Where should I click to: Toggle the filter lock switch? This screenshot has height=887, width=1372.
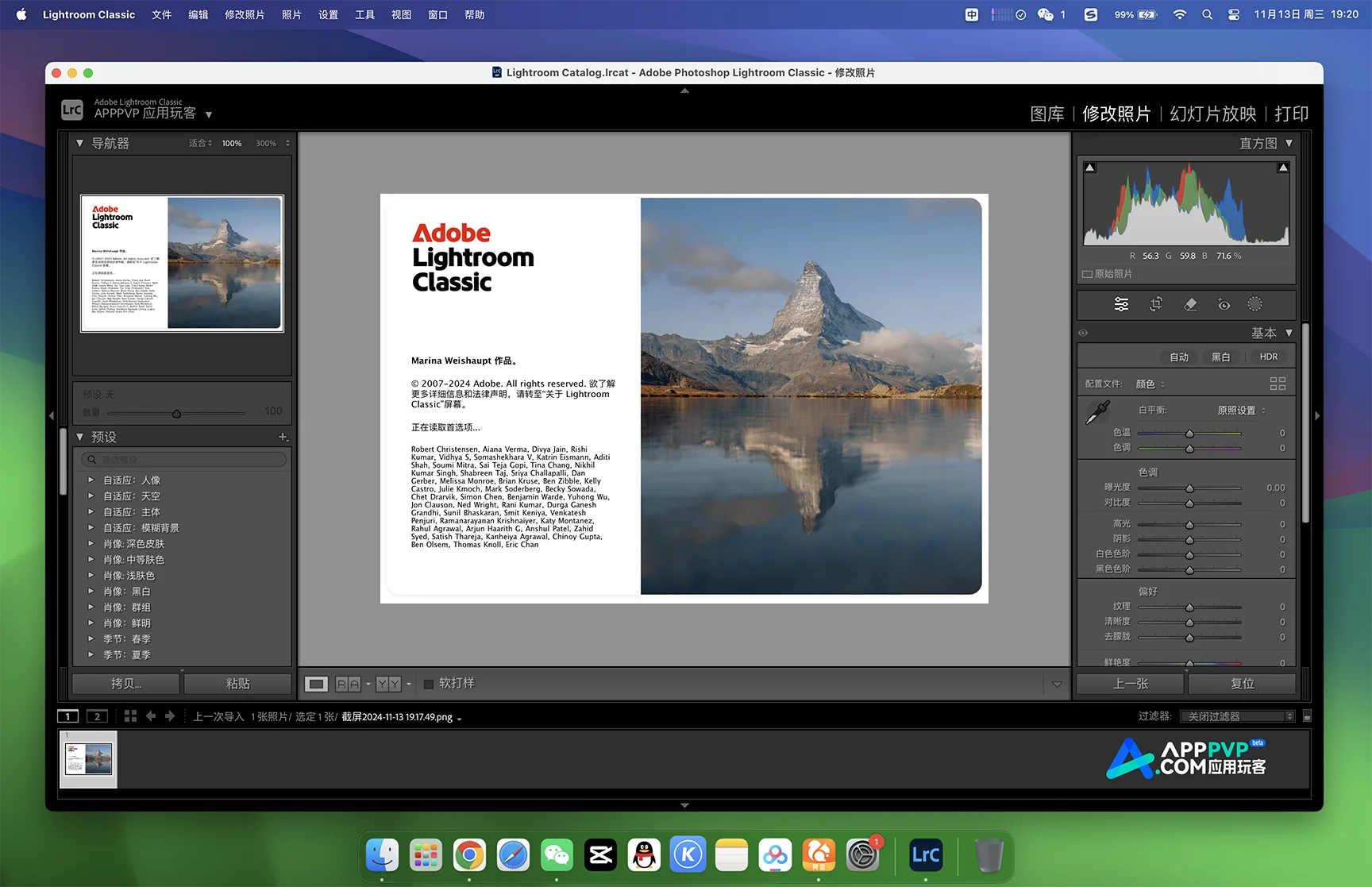(x=1307, y=716)
